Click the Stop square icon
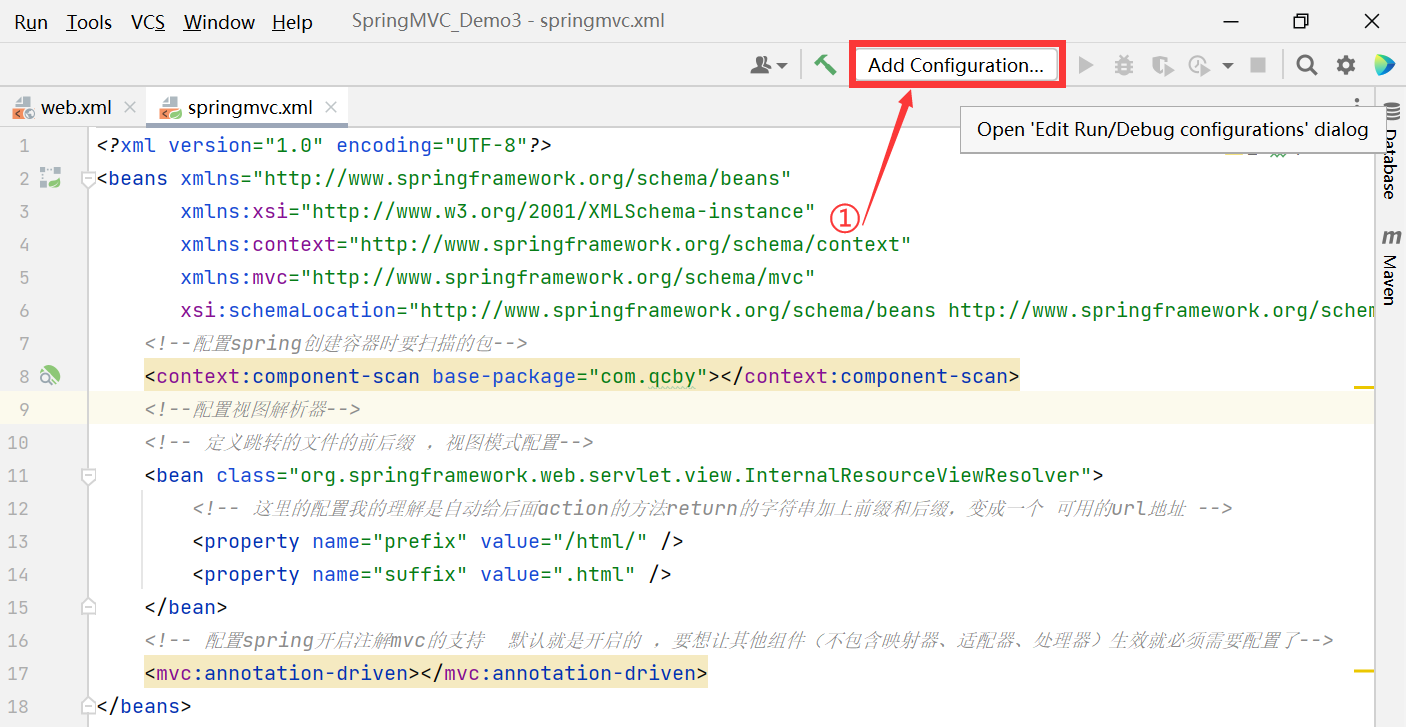This screenshot has width=1406, height=727. click(x=1256, y=64)
